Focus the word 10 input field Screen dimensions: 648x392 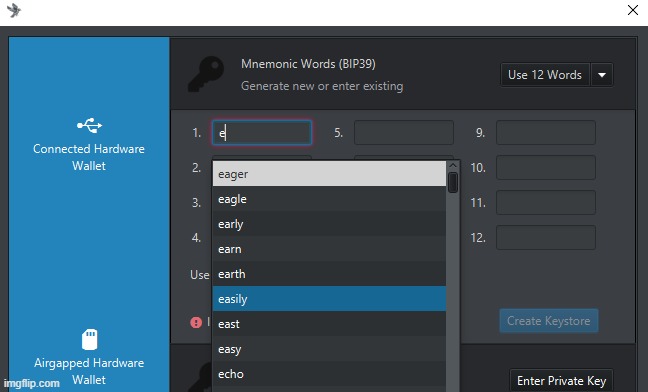tap(546, 168)
